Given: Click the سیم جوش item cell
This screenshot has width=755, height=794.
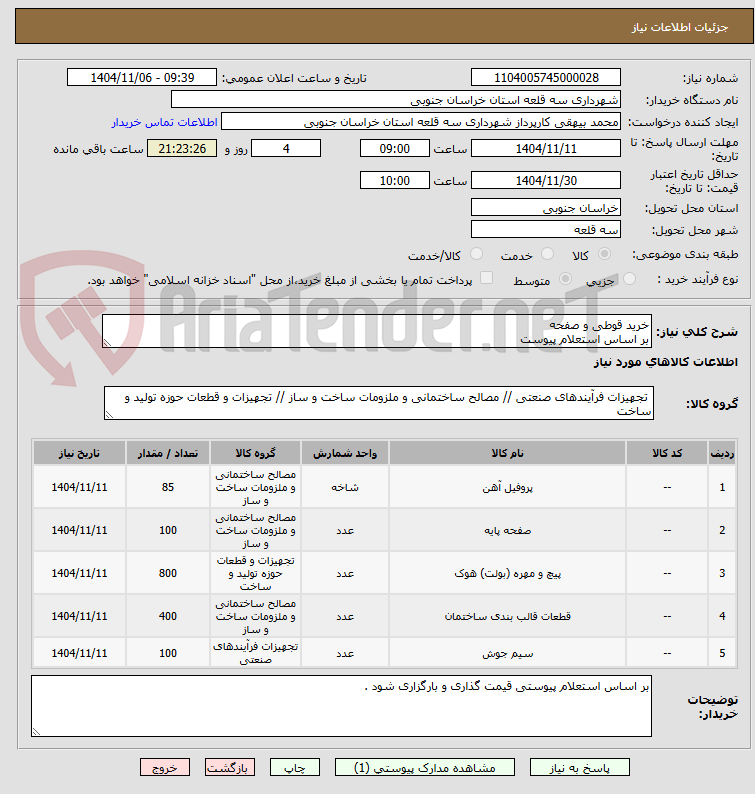Looking at the screenshot, I should click(x=507, y=653).
